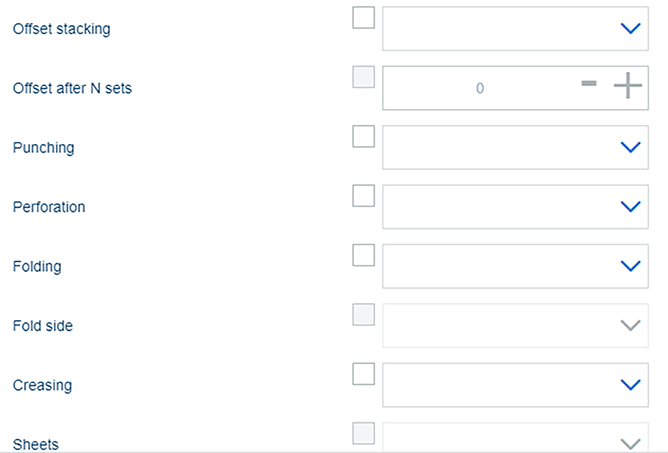The width and height of the screenshot is (668, 453).
Task: Click the plus icon for Offset after N sets
Action: point(627,87)
